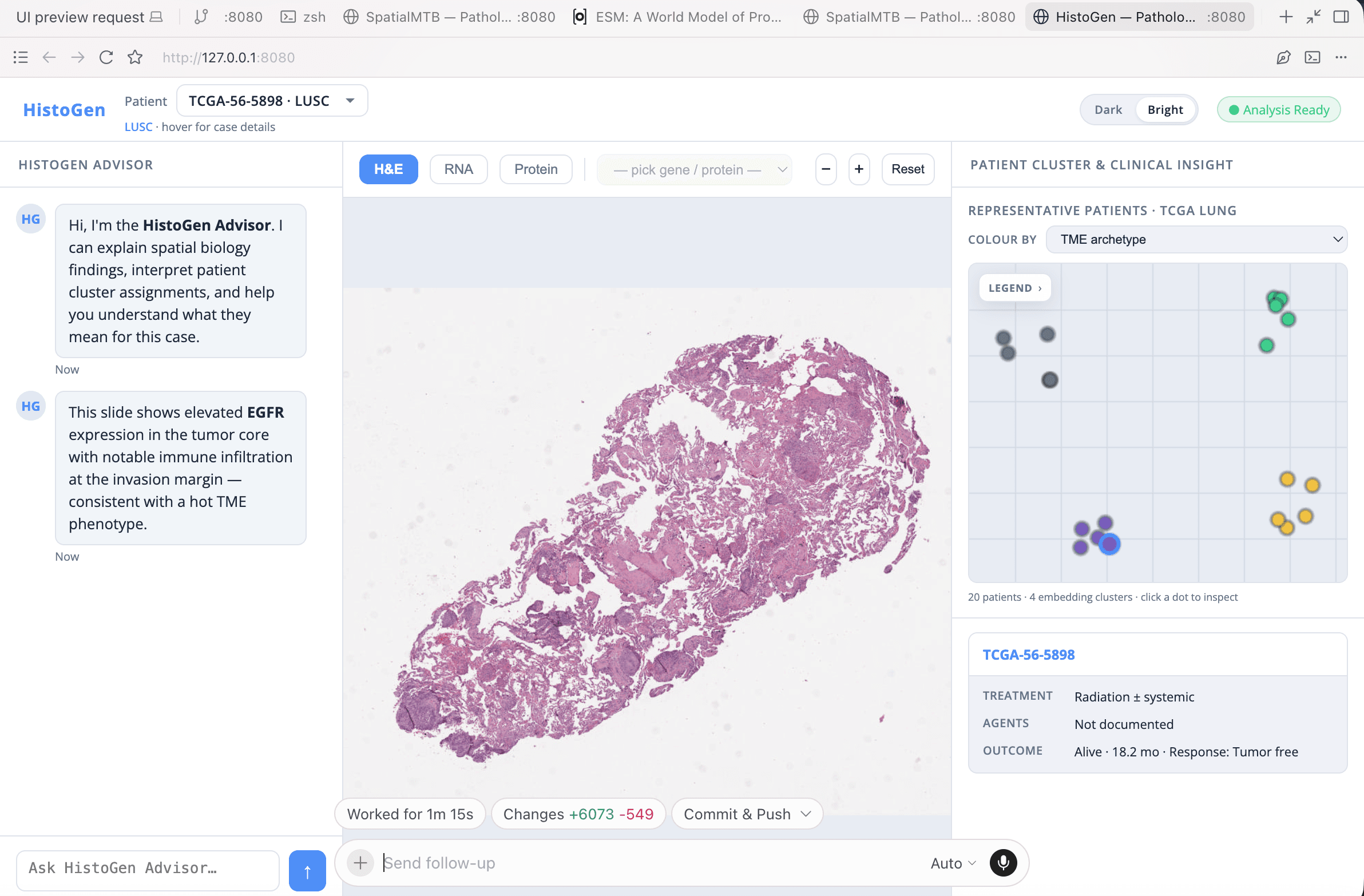Open the three-dots more menu
Image resolution: width=1364 pixels, height=896 pixels.
click(1341, 57)
